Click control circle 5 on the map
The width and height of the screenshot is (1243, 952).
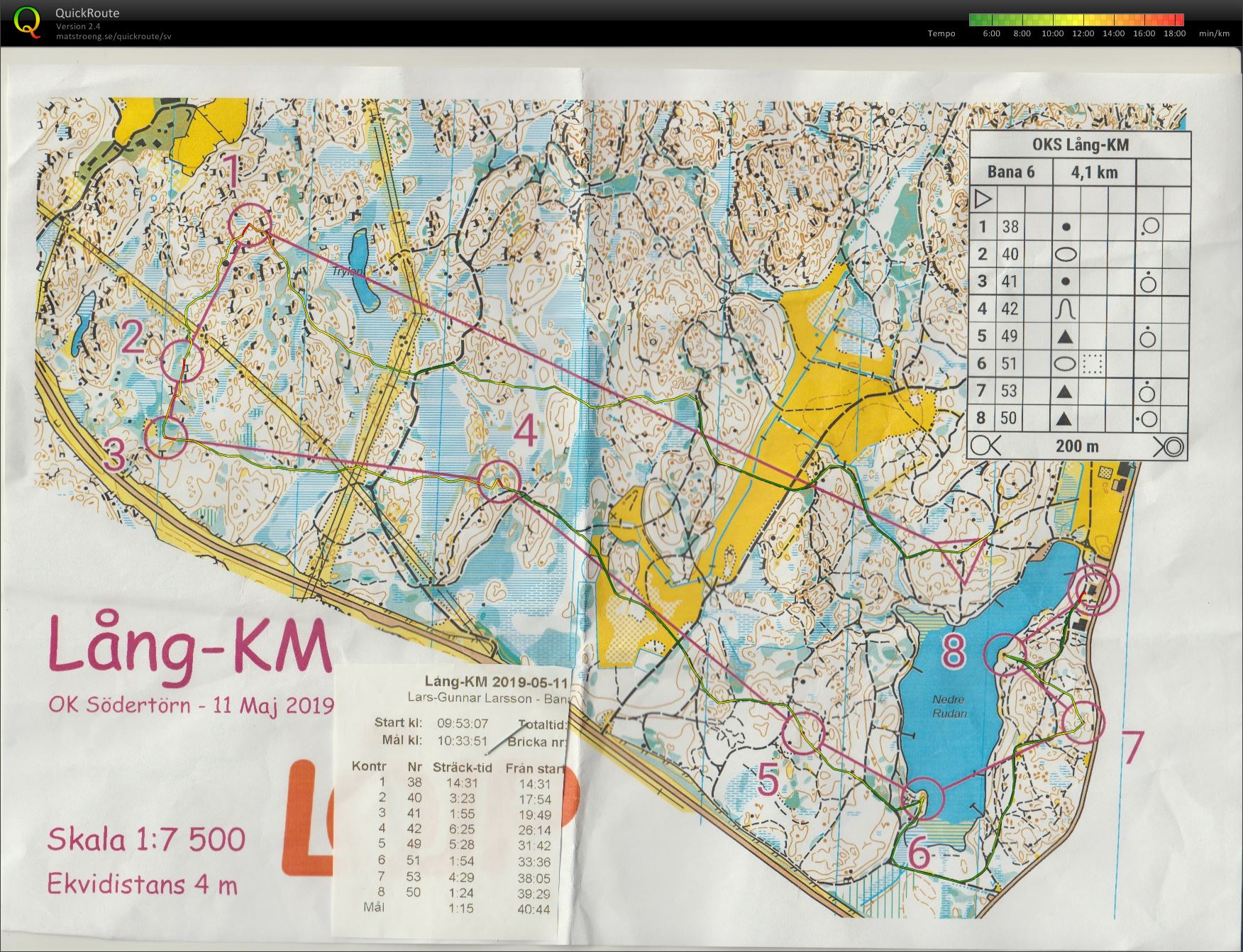tap(804, 732)
